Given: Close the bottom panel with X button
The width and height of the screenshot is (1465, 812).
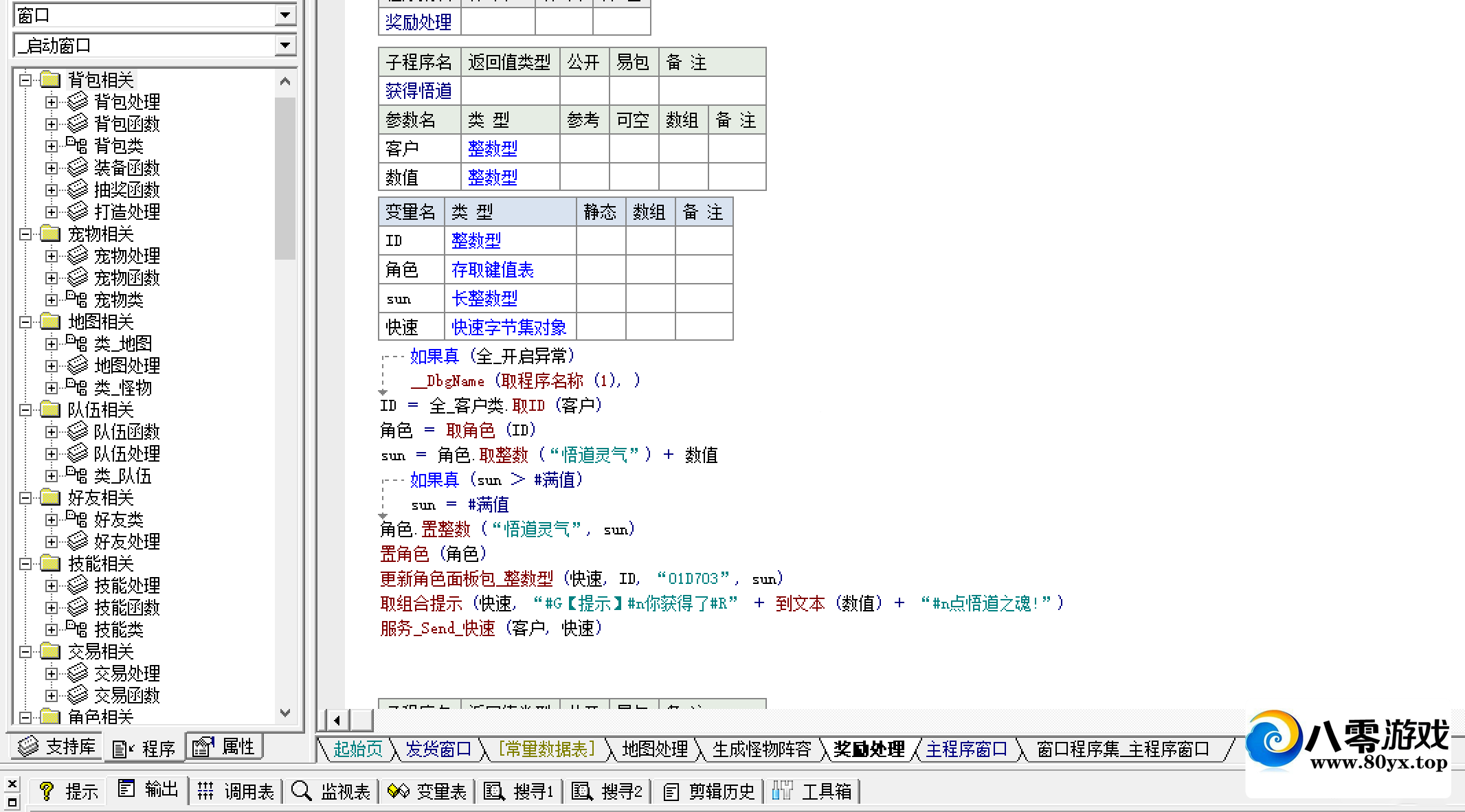Looking at the screenshot, I should (x=12, y=783).
